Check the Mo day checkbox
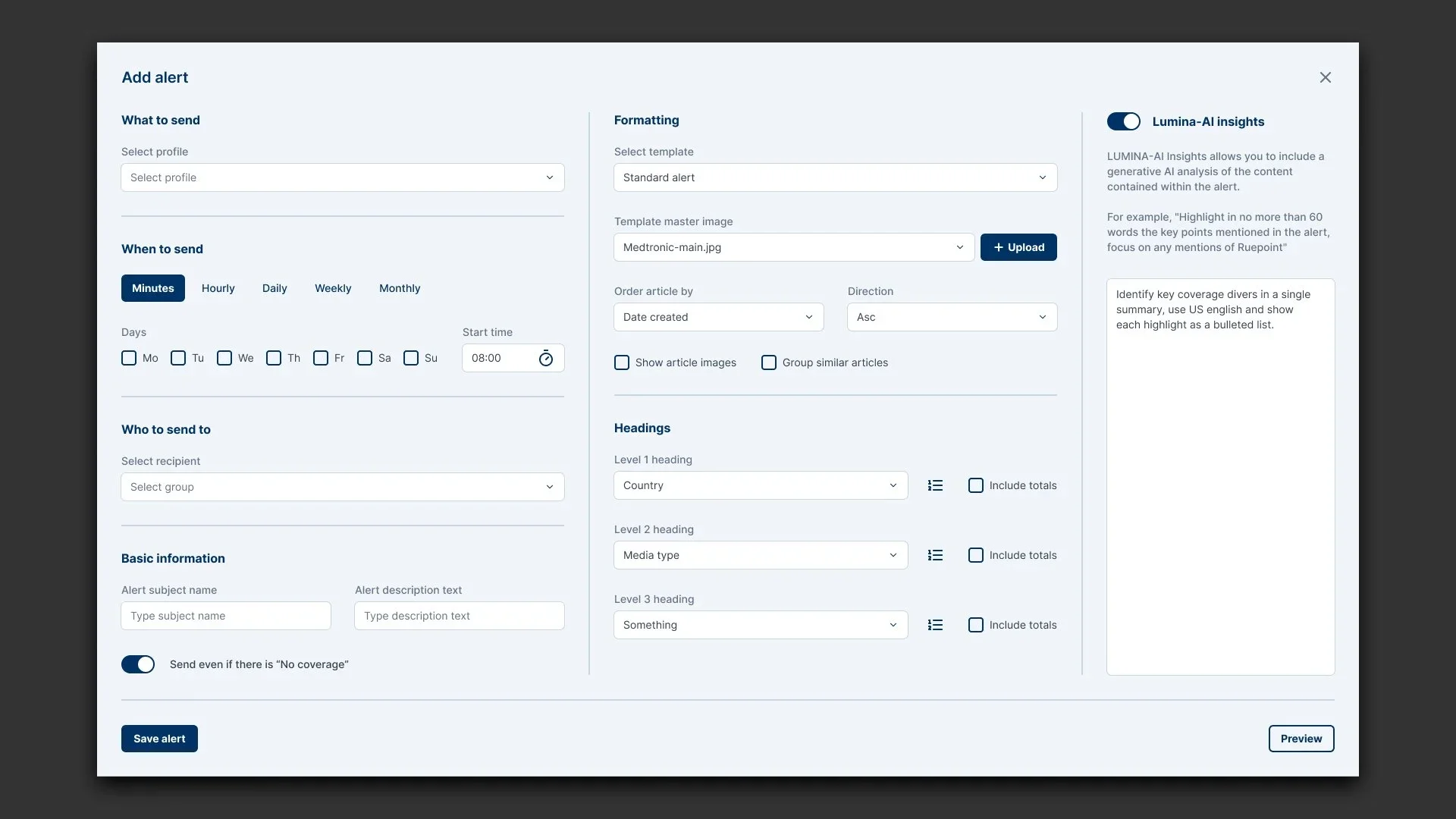The height and width of the screenshot is (819, 1456). click(x=129, y=358)
